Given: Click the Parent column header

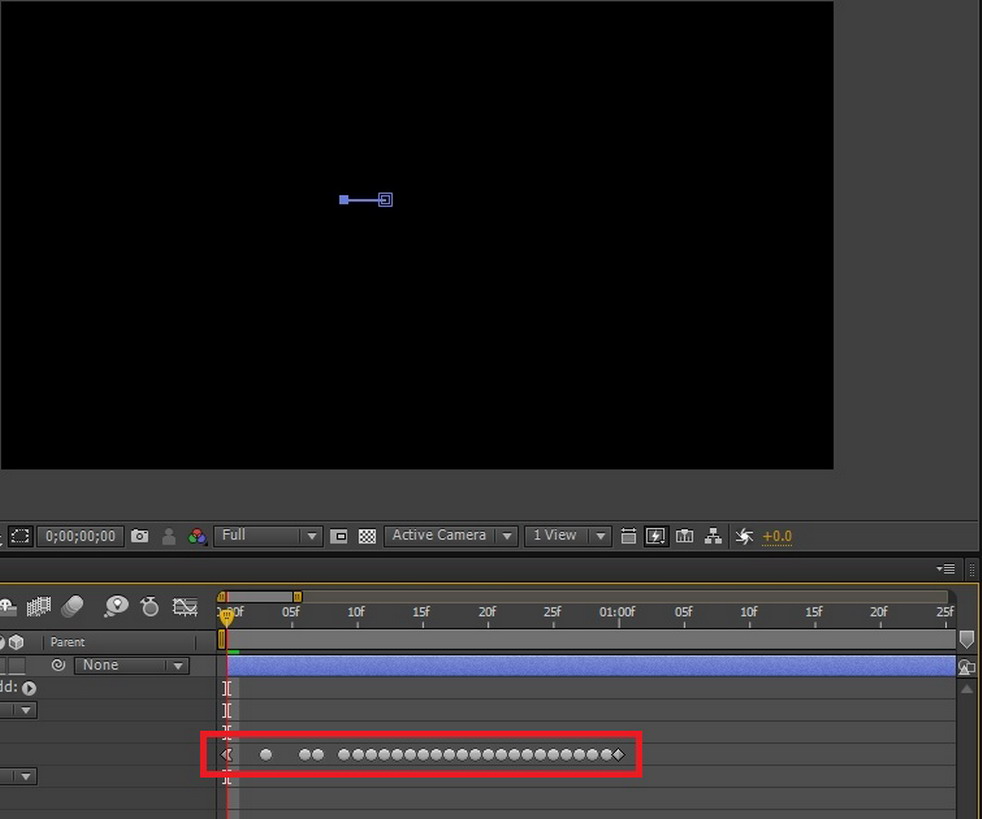Looking at the screenshot, I should pyautogui.click(x=68, y=642).
